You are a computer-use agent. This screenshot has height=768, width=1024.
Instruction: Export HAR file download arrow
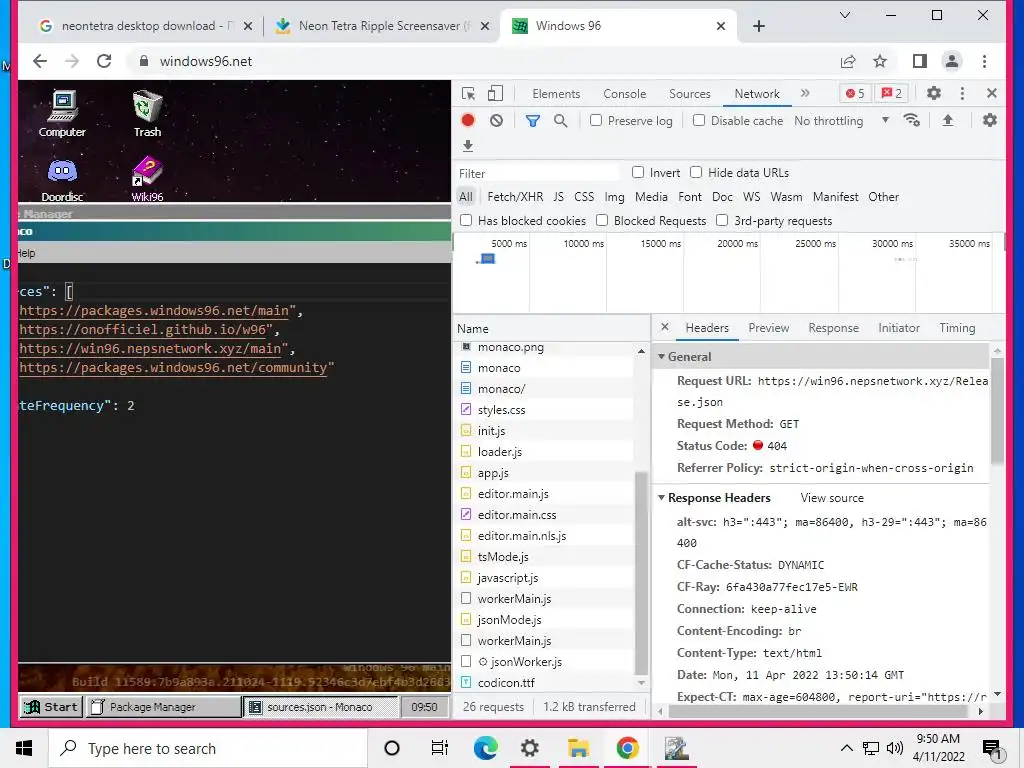pyautogui.click(x=468, y=146)
